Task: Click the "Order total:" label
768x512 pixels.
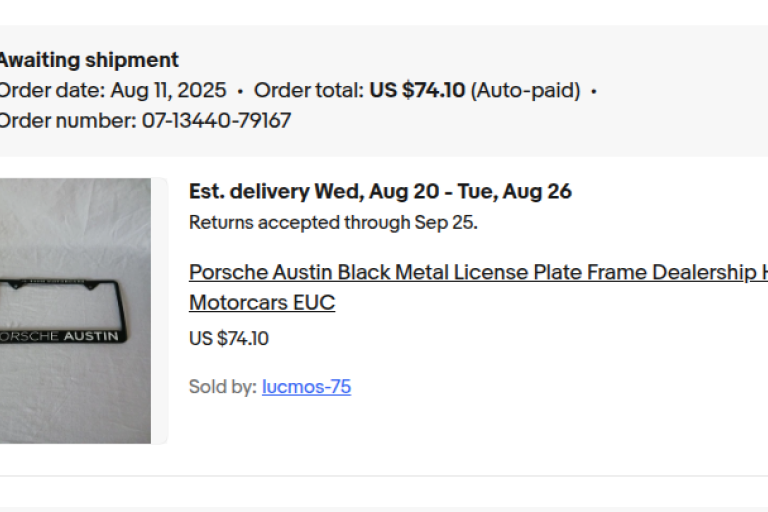Action: pos(309,90)
